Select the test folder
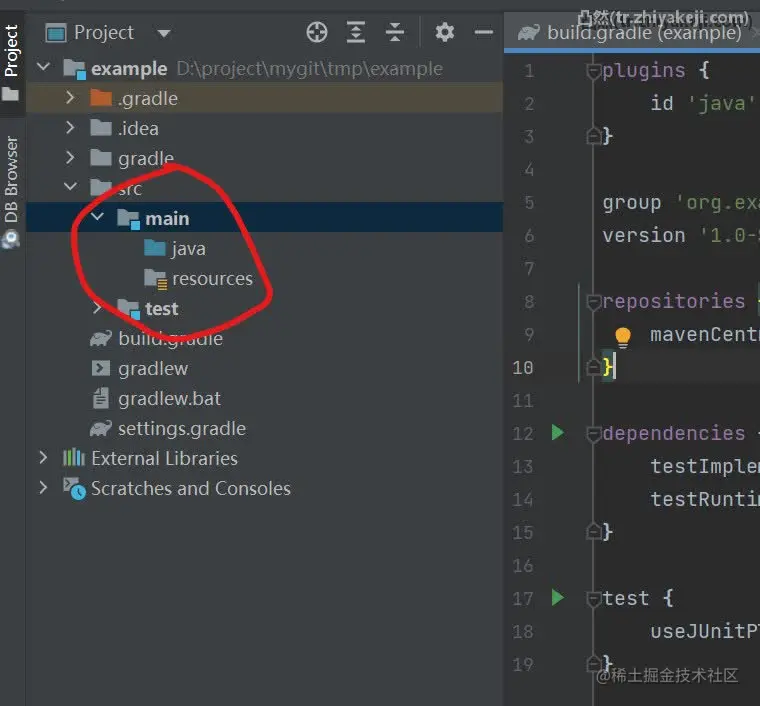 click(x=161, y=309)
